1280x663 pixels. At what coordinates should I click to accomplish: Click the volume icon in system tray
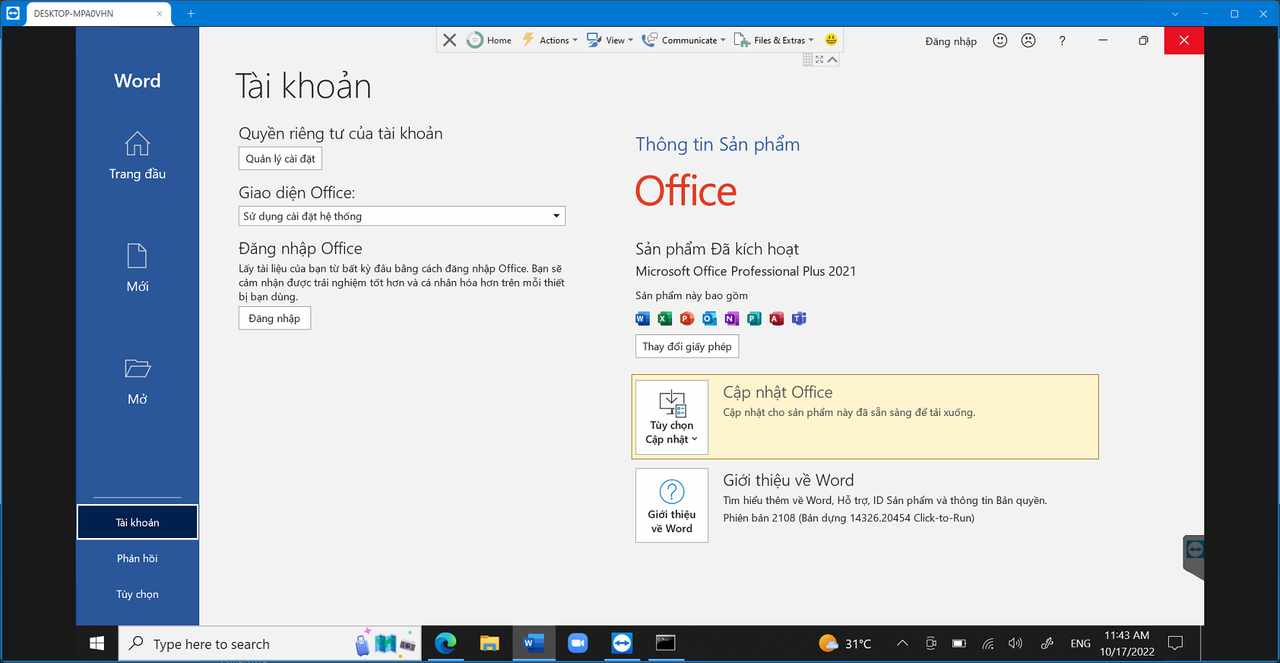1016,643
